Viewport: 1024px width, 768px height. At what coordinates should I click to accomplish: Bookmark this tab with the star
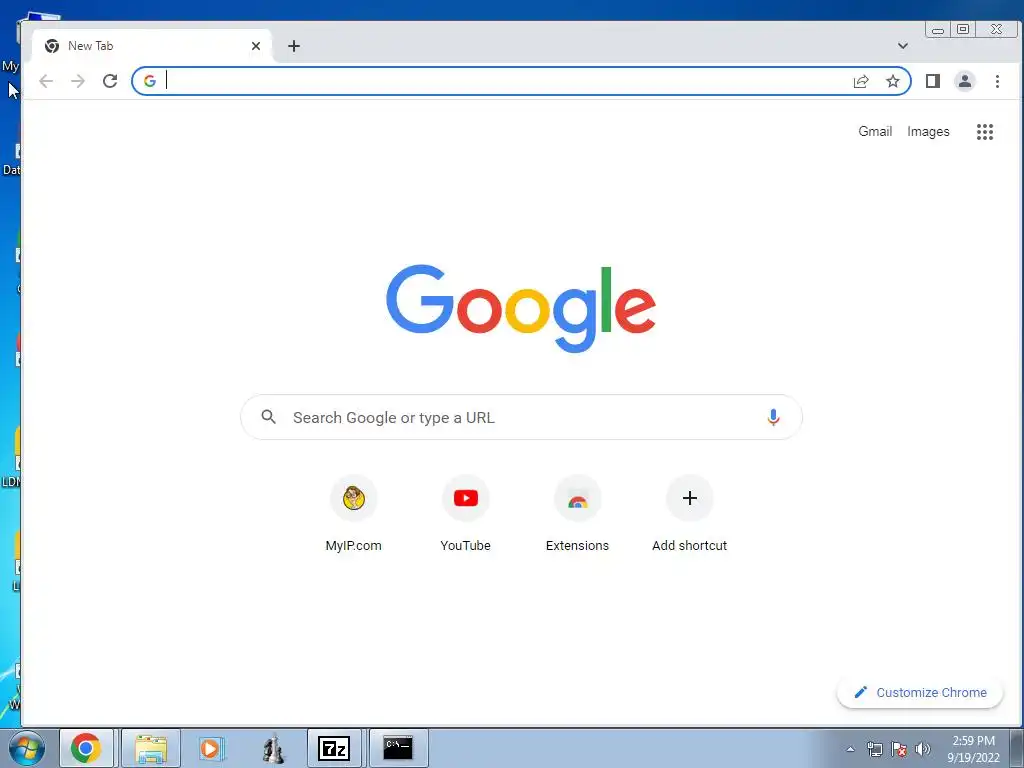coord(893,81)
